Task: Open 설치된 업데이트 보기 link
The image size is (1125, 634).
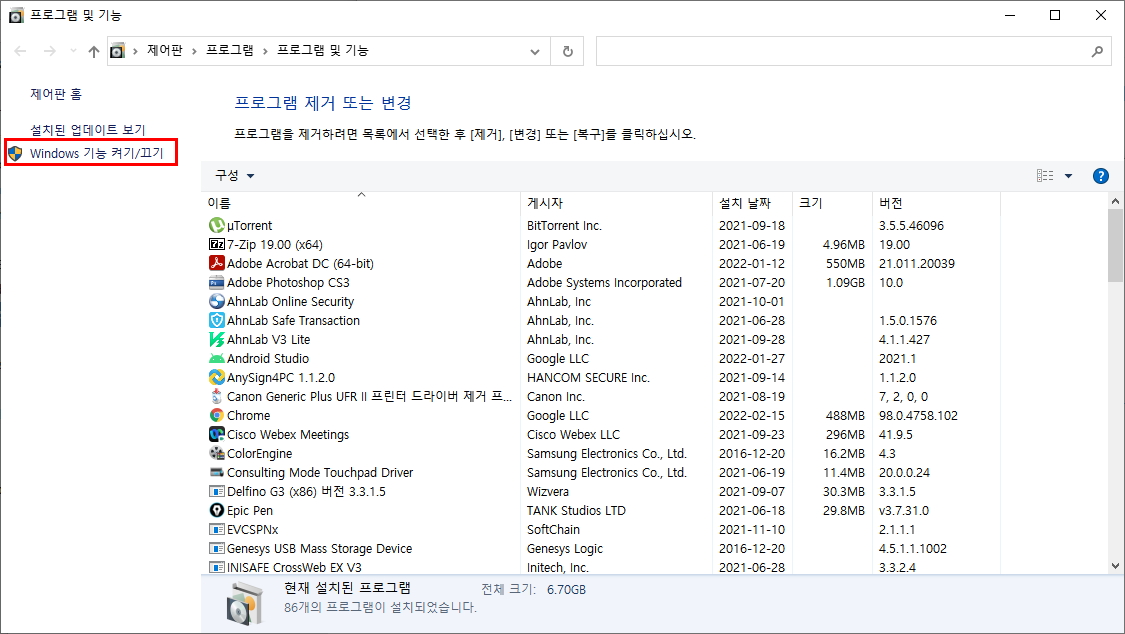Action: click(88, 130)
